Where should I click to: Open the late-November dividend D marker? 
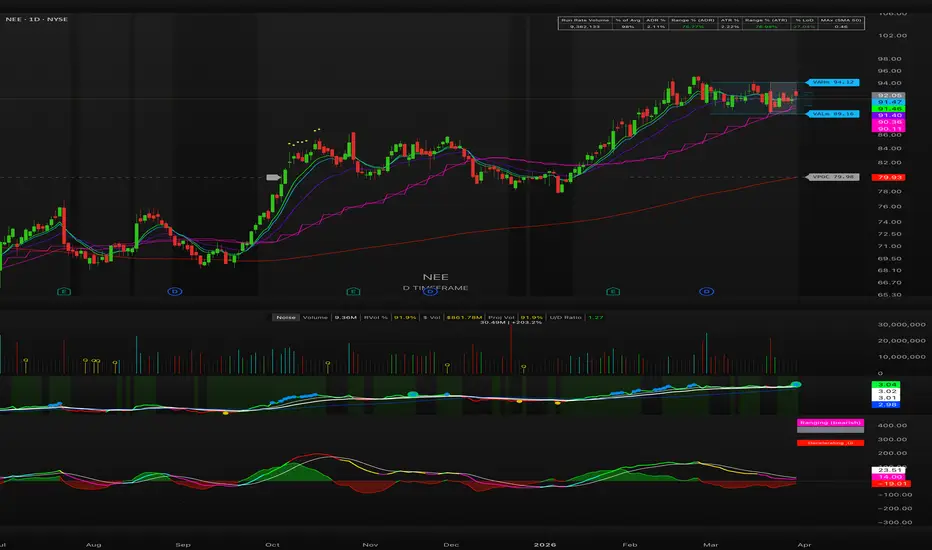pyautogui.click(x=429, y=291)
